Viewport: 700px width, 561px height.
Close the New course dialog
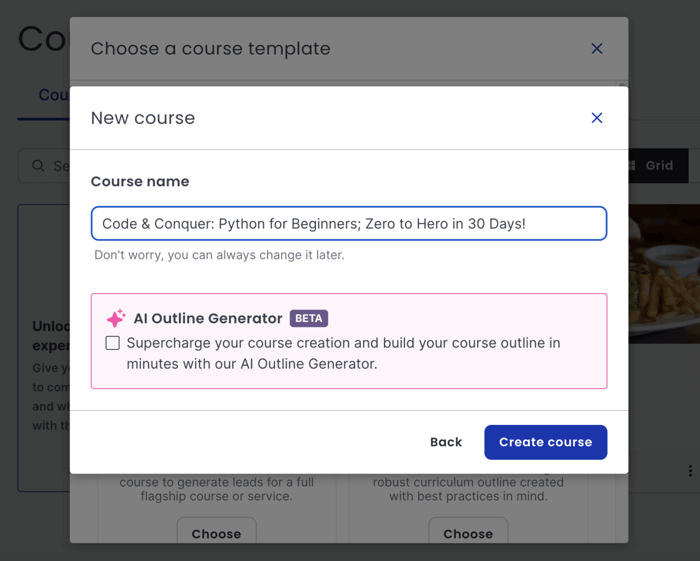[x=597, y=118]
